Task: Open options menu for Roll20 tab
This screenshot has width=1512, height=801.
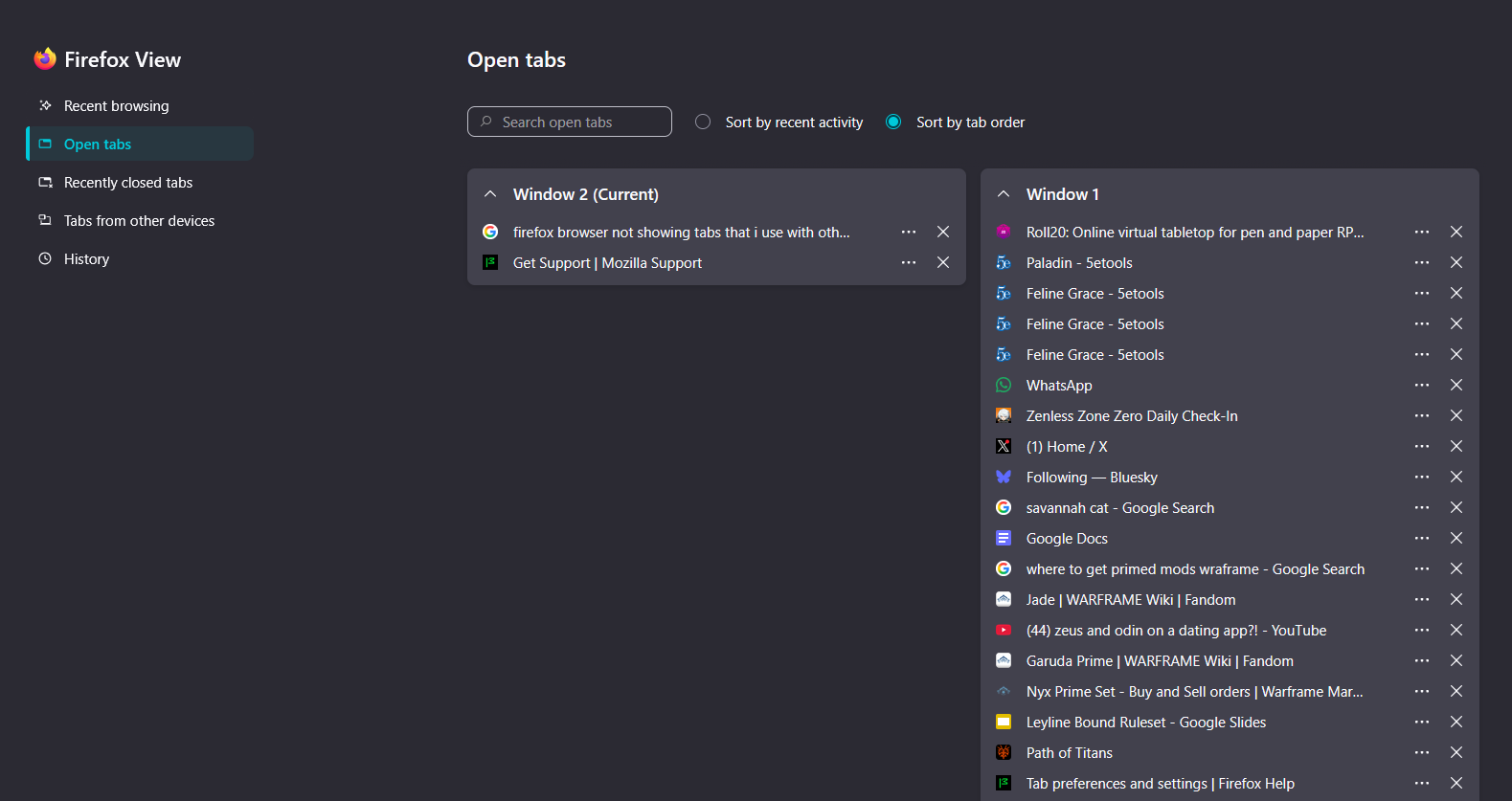Action: click(x=1421, y=233)
